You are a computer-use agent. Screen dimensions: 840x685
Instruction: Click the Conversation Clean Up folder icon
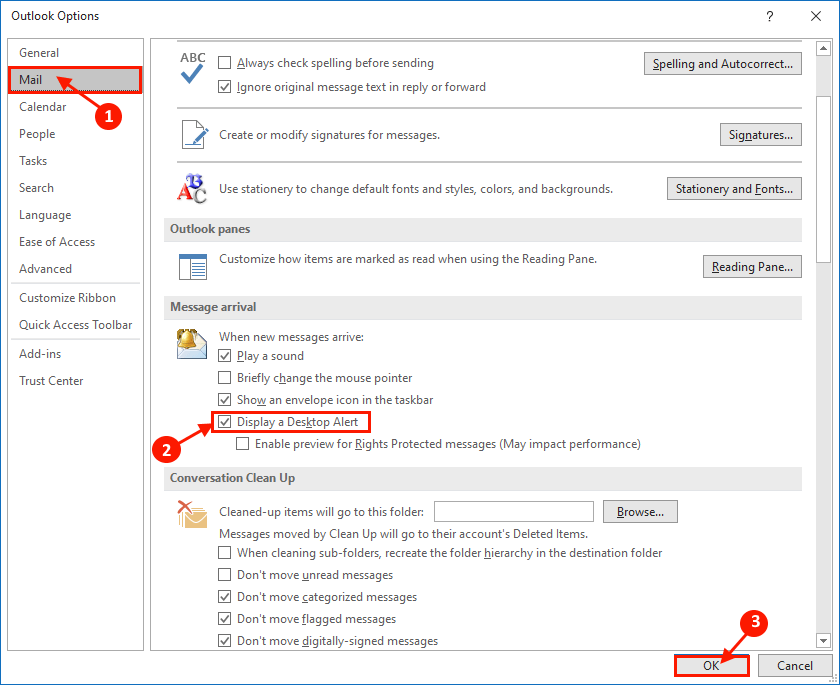pos(192,513)
